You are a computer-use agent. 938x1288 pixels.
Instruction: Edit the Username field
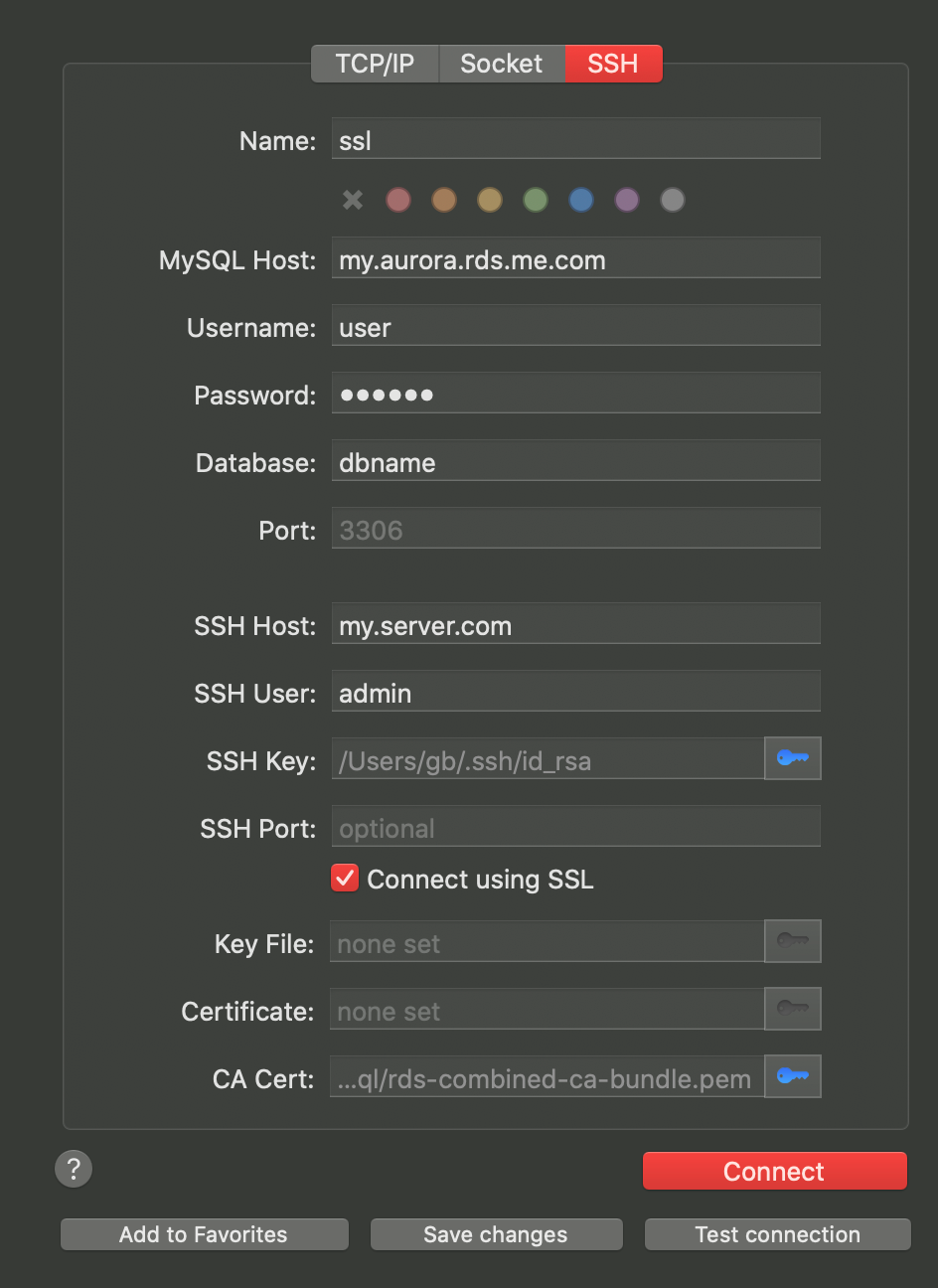click(575, 326)
